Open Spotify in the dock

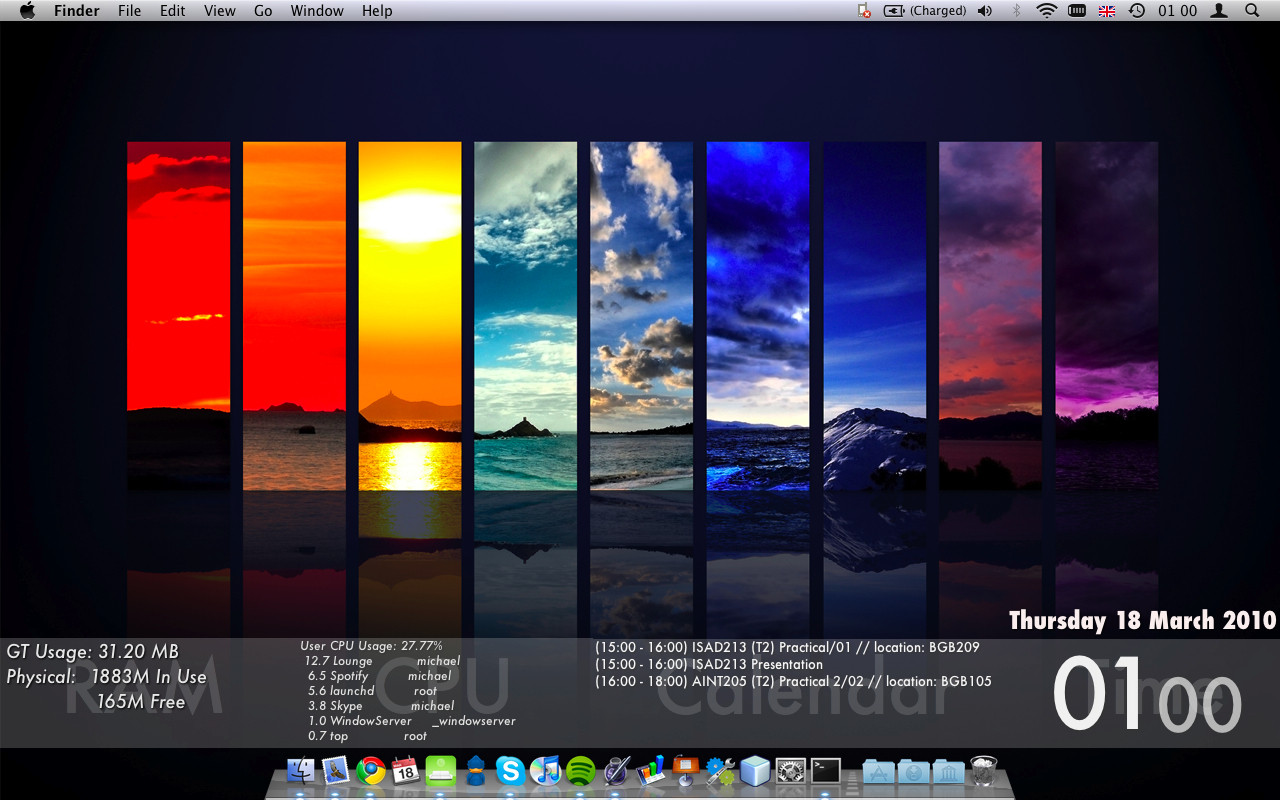point(580,771)
